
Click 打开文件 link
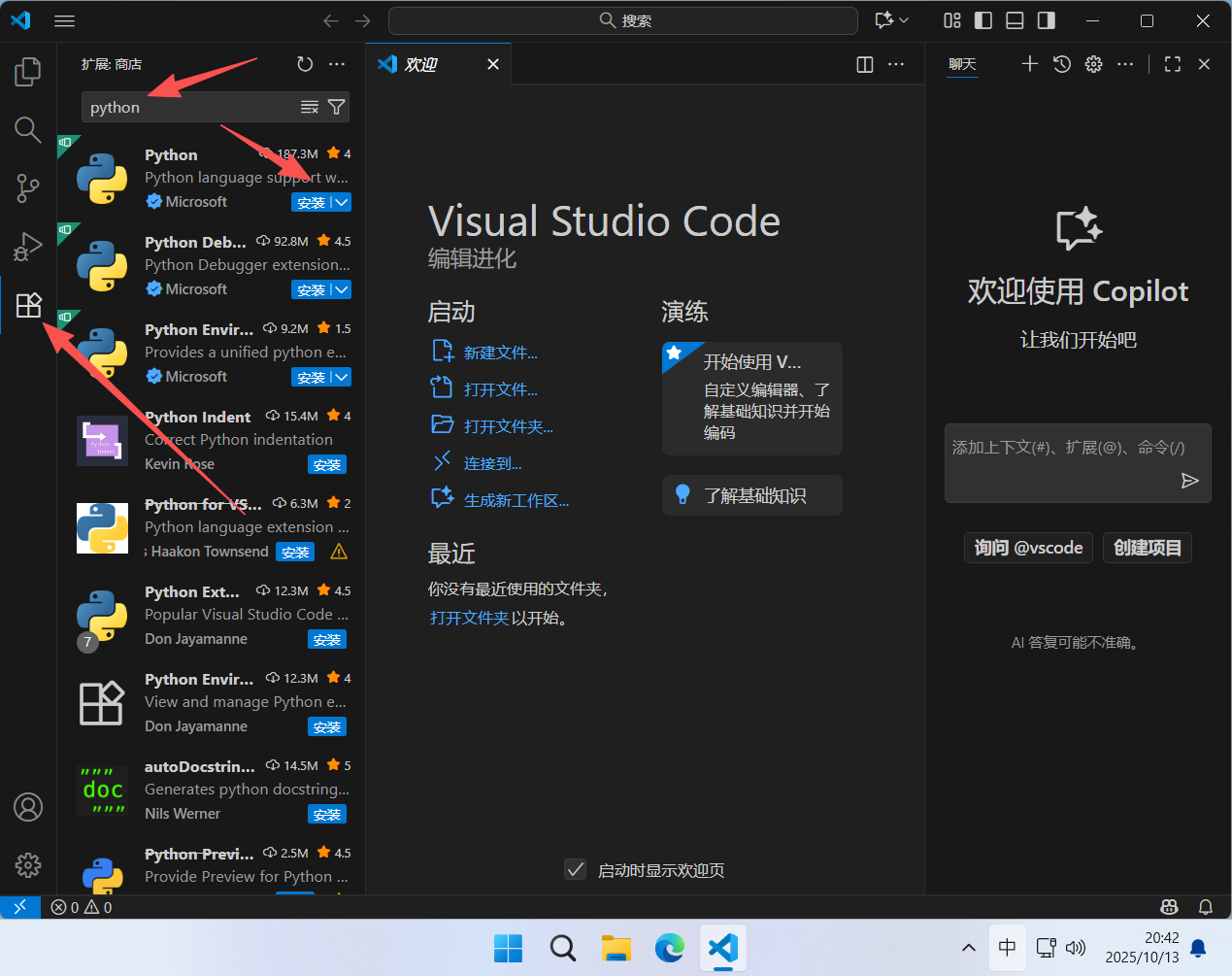[x=501, y=389]
